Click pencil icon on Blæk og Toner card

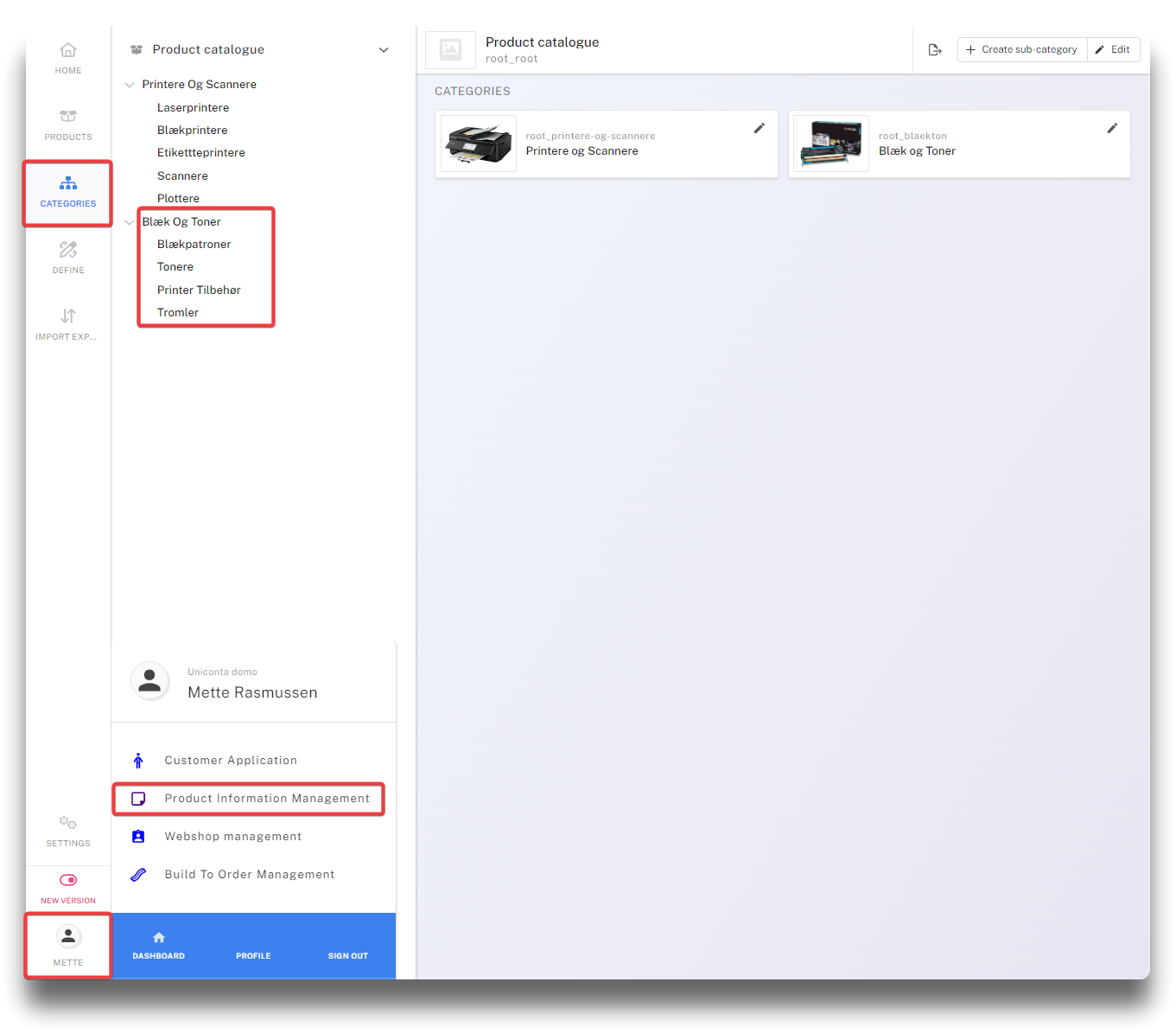[x=1112, y=128]
